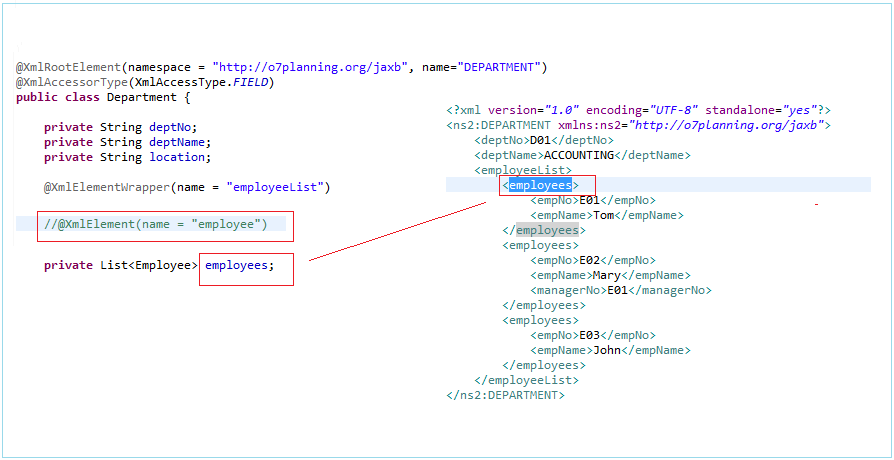Select the xmlns:ns2 namespace URL value
894x460 pixels.
point(724,125)
